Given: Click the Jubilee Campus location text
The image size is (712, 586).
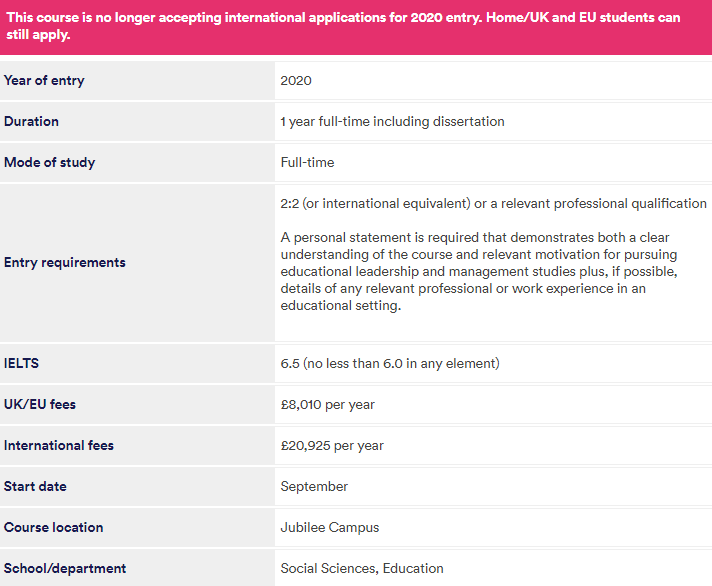Looking at the screenshot, I should click(x=330, y=527).
